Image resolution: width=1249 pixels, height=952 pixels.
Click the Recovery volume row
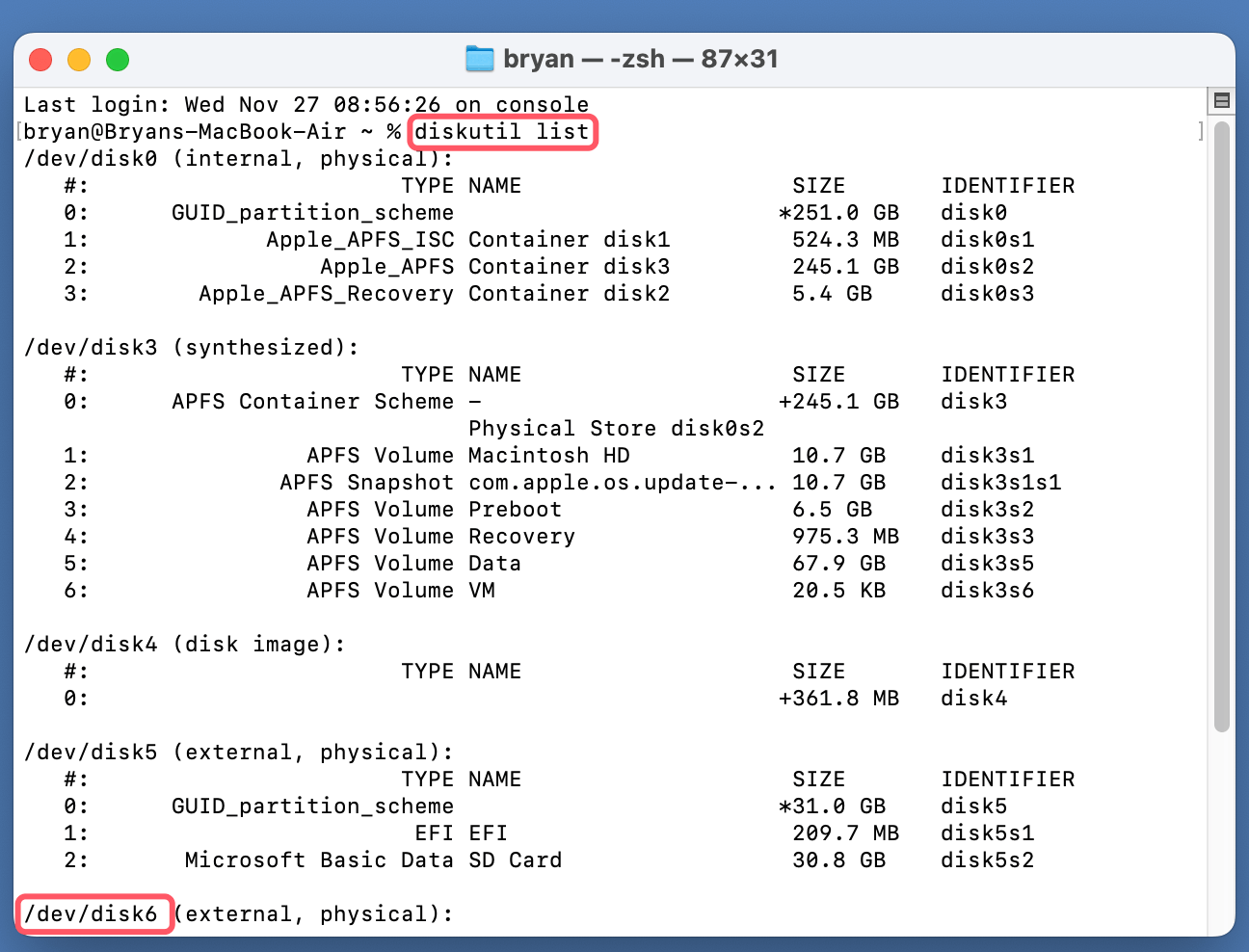tap(521, 536)
